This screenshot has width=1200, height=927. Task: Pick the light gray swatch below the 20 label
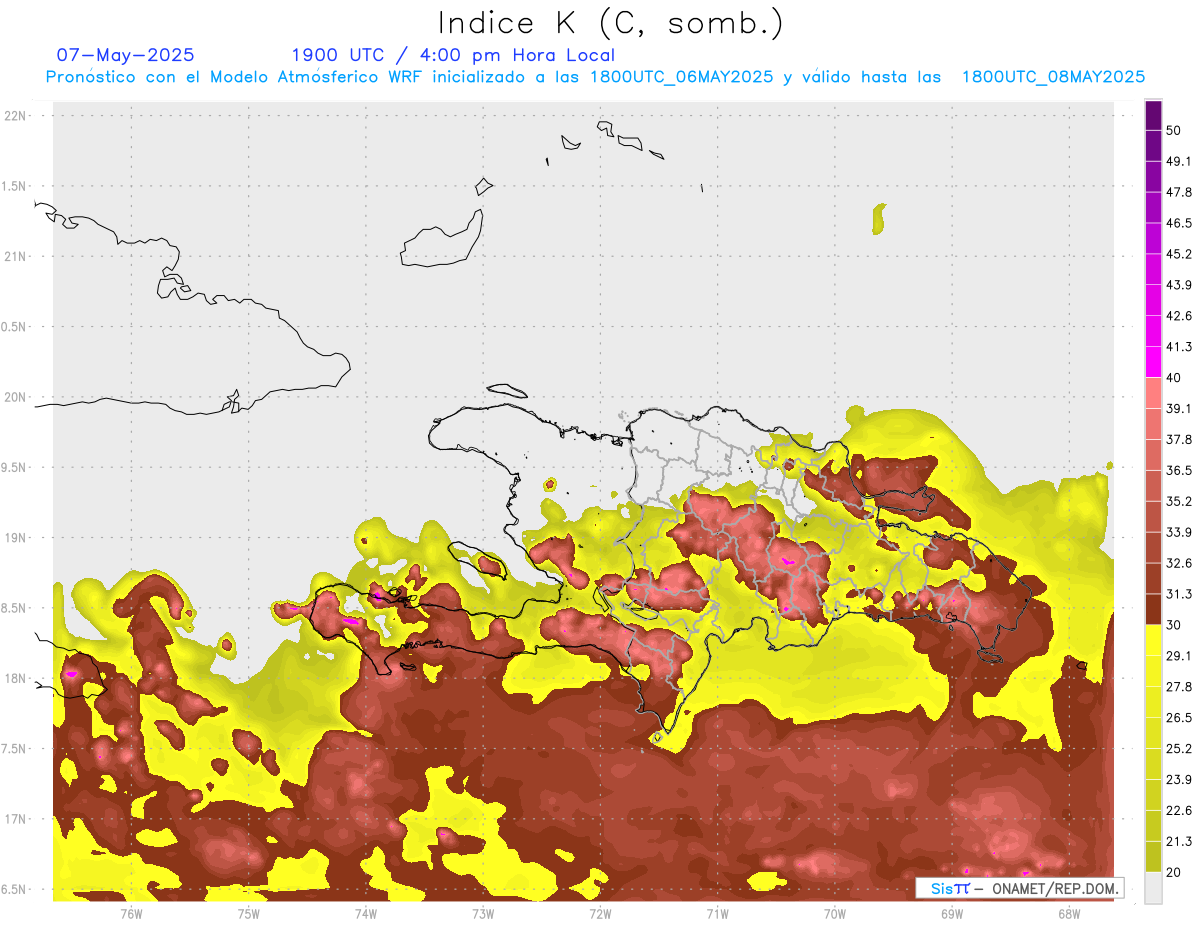tap(1153, 888)
